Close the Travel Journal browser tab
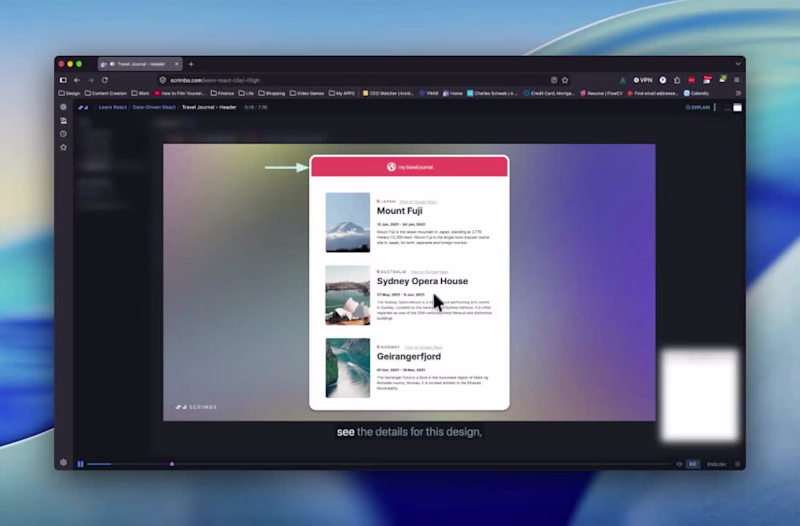800x526 pixels. pos(177,64)
